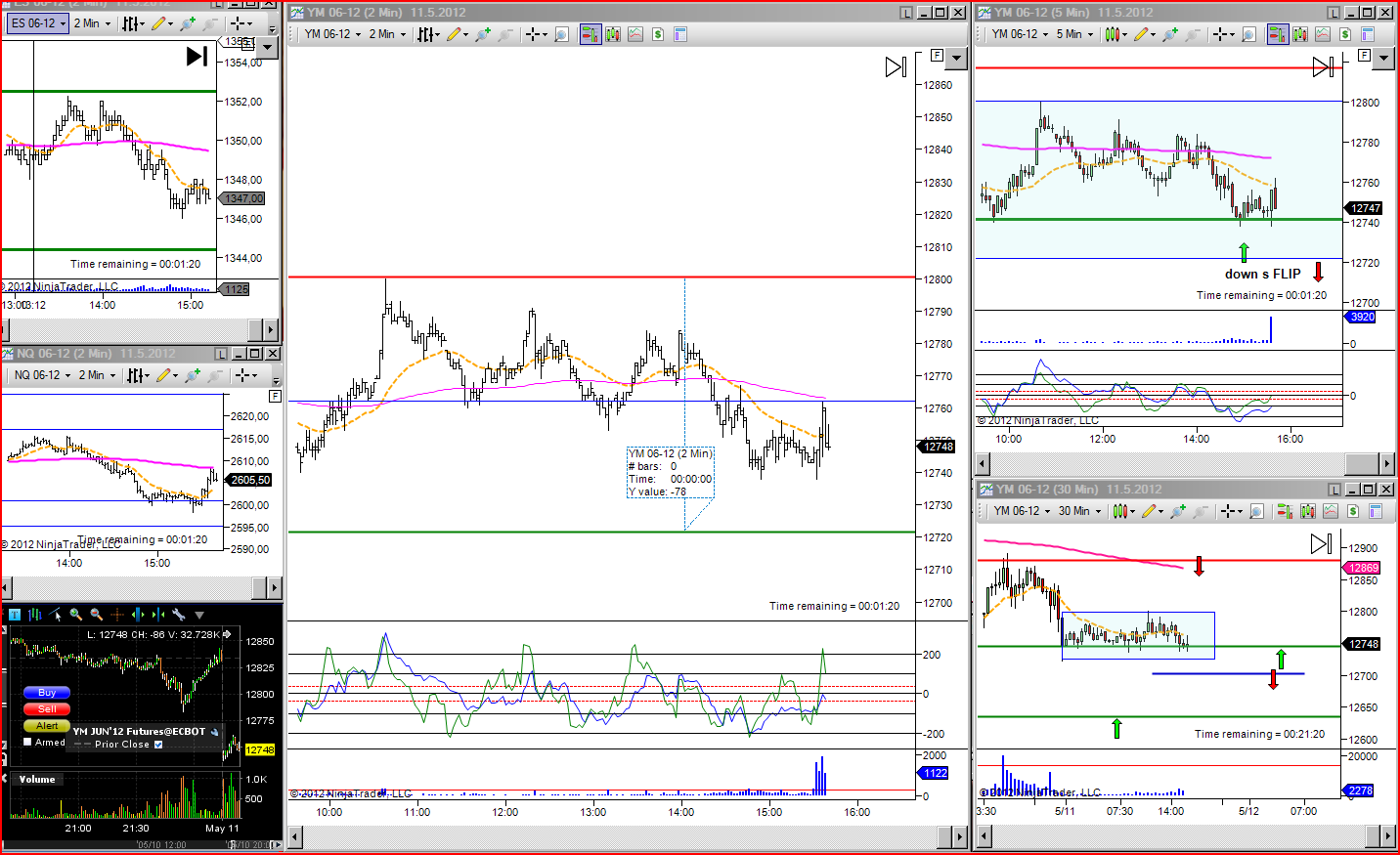Click the blue T text tool in black chart
Image resolution: width=1400 pixels, height=855 pixels.
(x=15, y=615)
